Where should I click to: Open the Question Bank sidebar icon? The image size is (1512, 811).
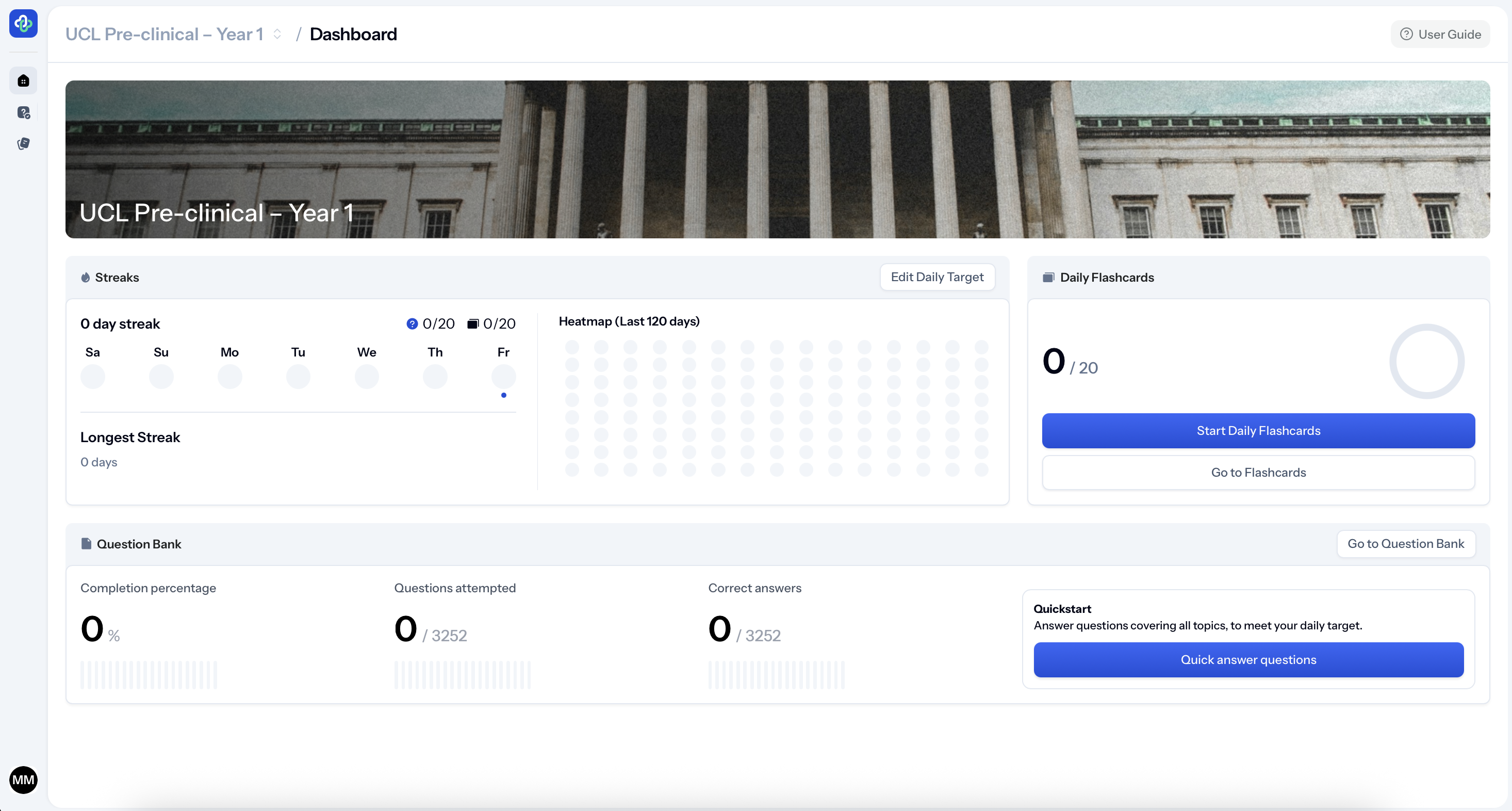pos(24,112)
